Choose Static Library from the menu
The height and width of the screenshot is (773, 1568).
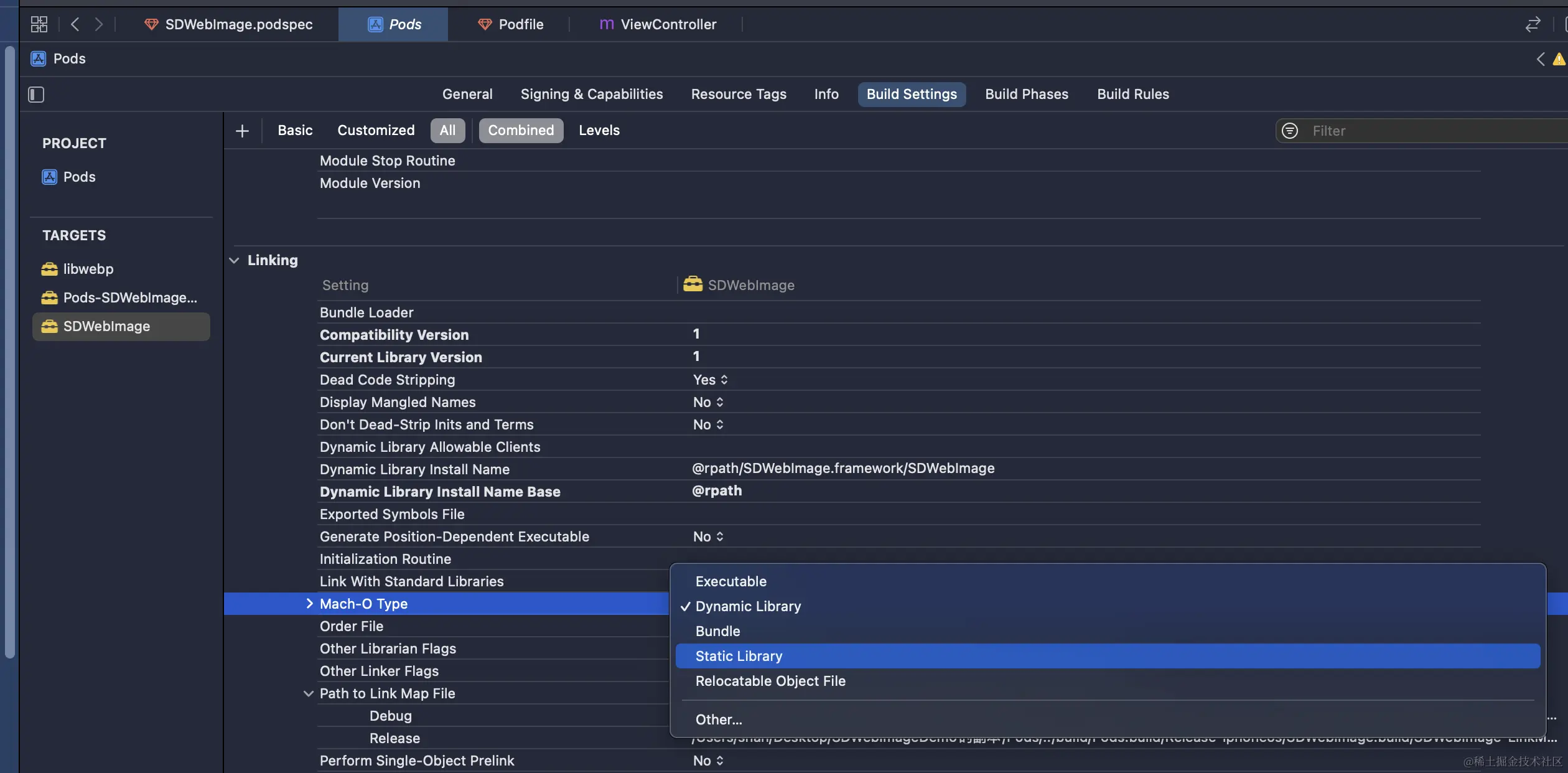pos(739,656)
